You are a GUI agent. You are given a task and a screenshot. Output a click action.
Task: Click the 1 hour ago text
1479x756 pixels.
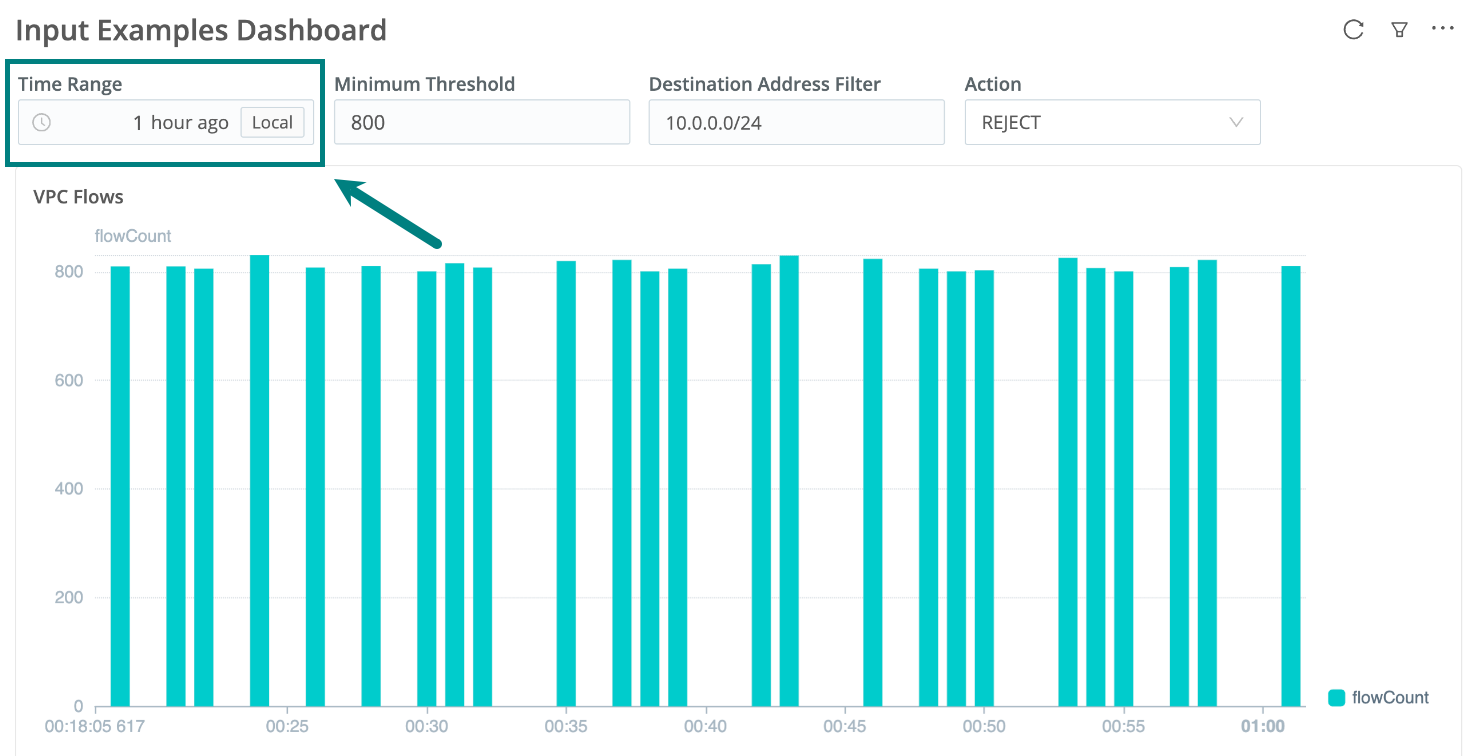click(x=180, y=123)
